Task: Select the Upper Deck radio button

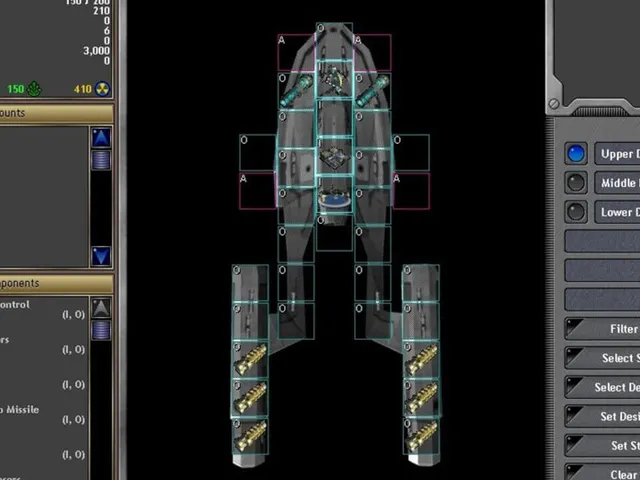Action: click(x=576, y=154)
